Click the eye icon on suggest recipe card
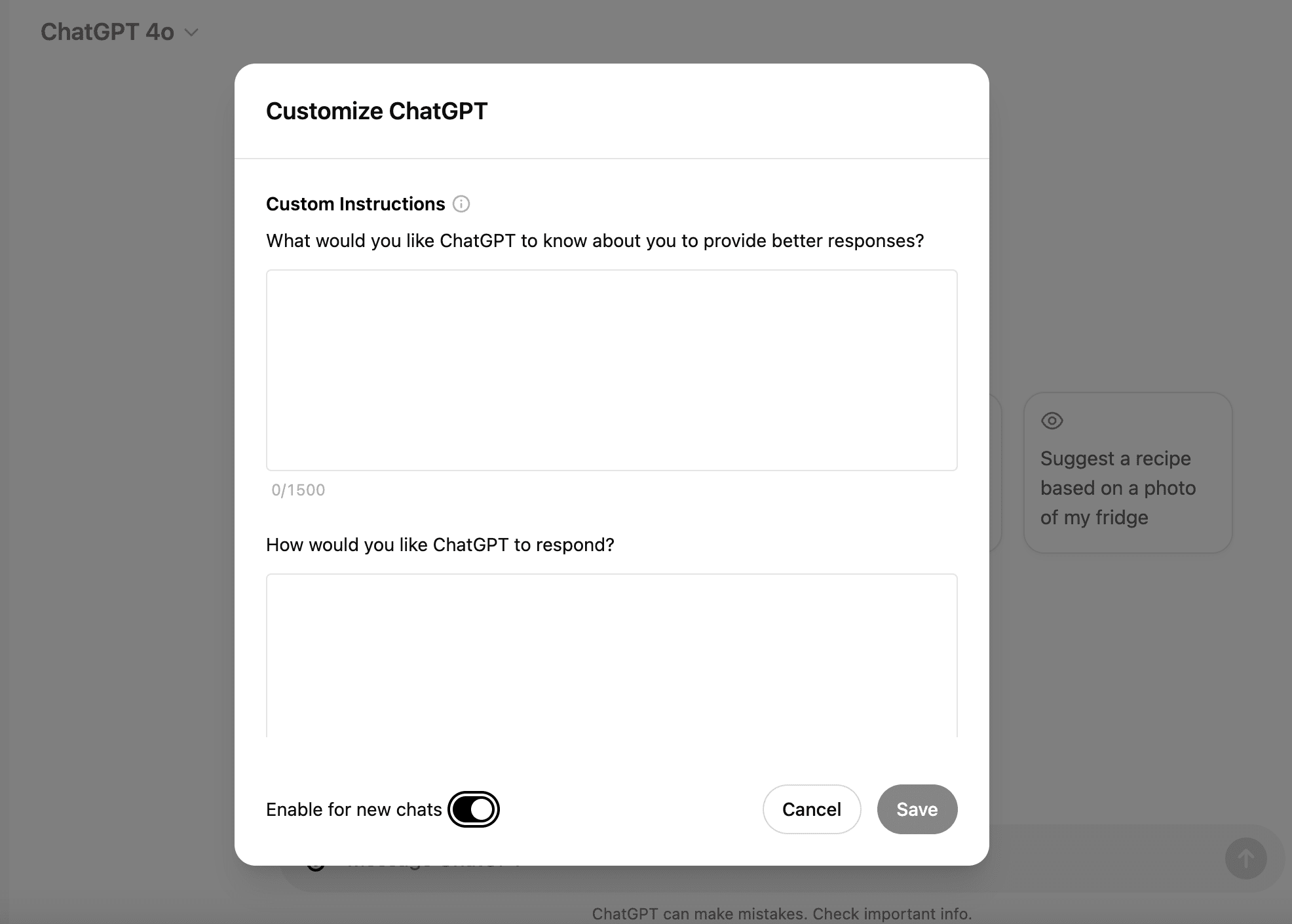The width and height of the screenshot is (1292, 924). click(x=1052, y=421)
